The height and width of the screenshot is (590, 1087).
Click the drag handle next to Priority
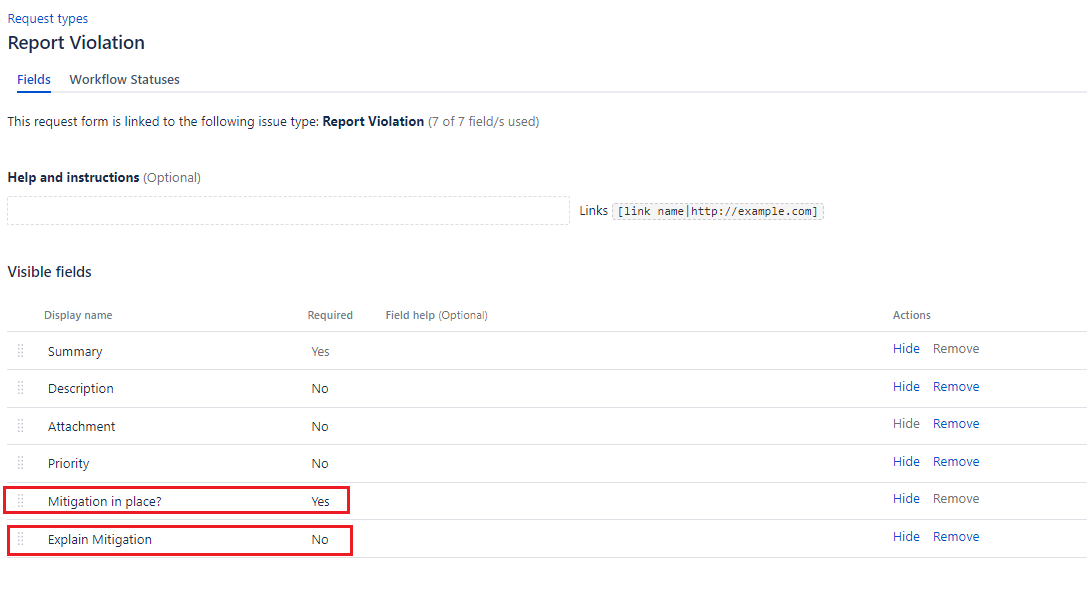pos(20,463)
